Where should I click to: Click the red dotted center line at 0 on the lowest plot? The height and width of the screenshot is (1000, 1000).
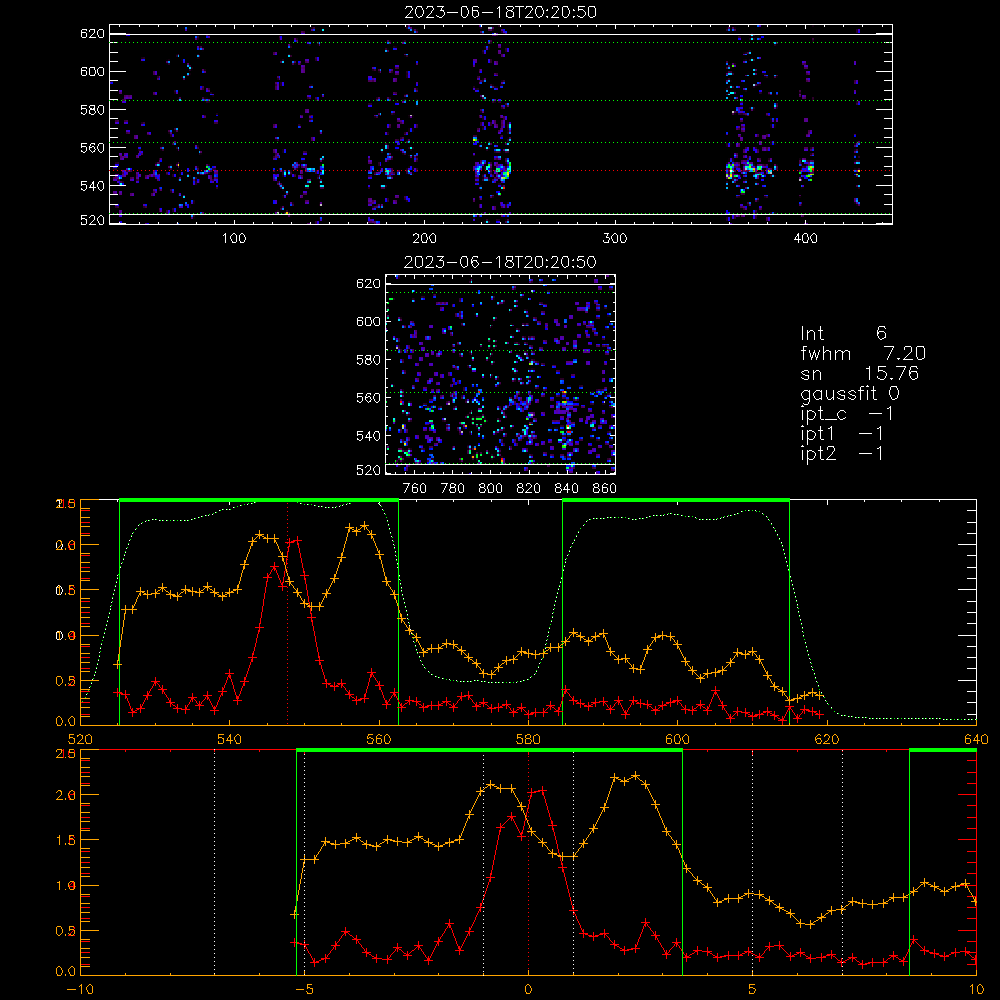528,861
